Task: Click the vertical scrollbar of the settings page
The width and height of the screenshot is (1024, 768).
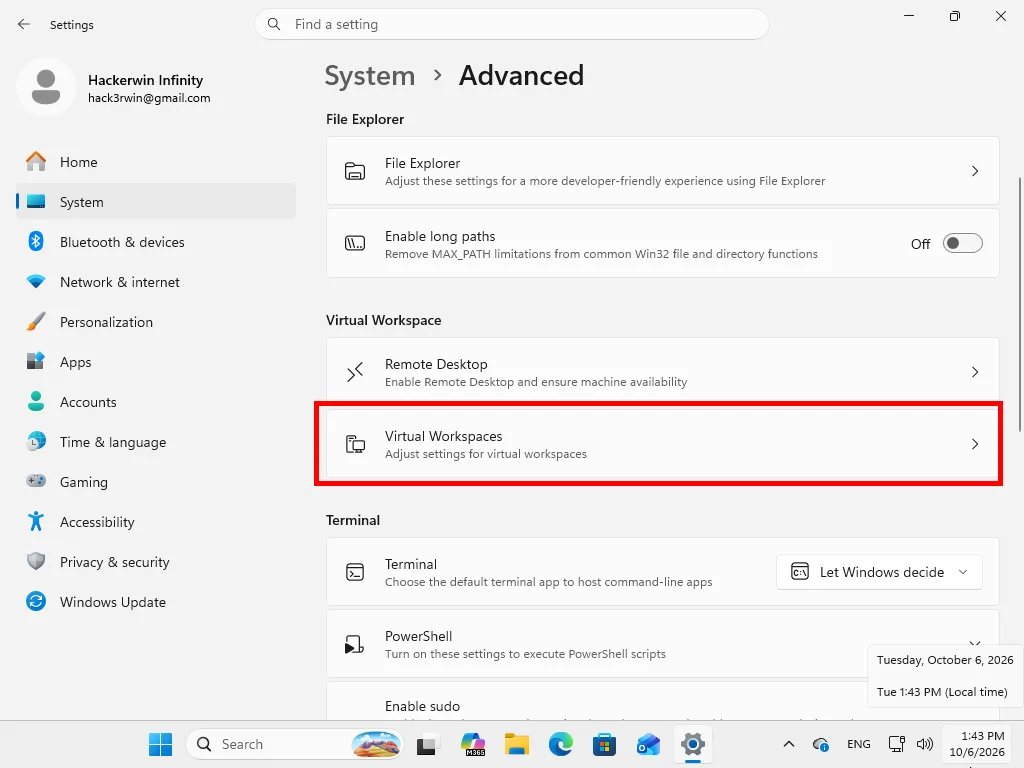Action: [1019, 304]
